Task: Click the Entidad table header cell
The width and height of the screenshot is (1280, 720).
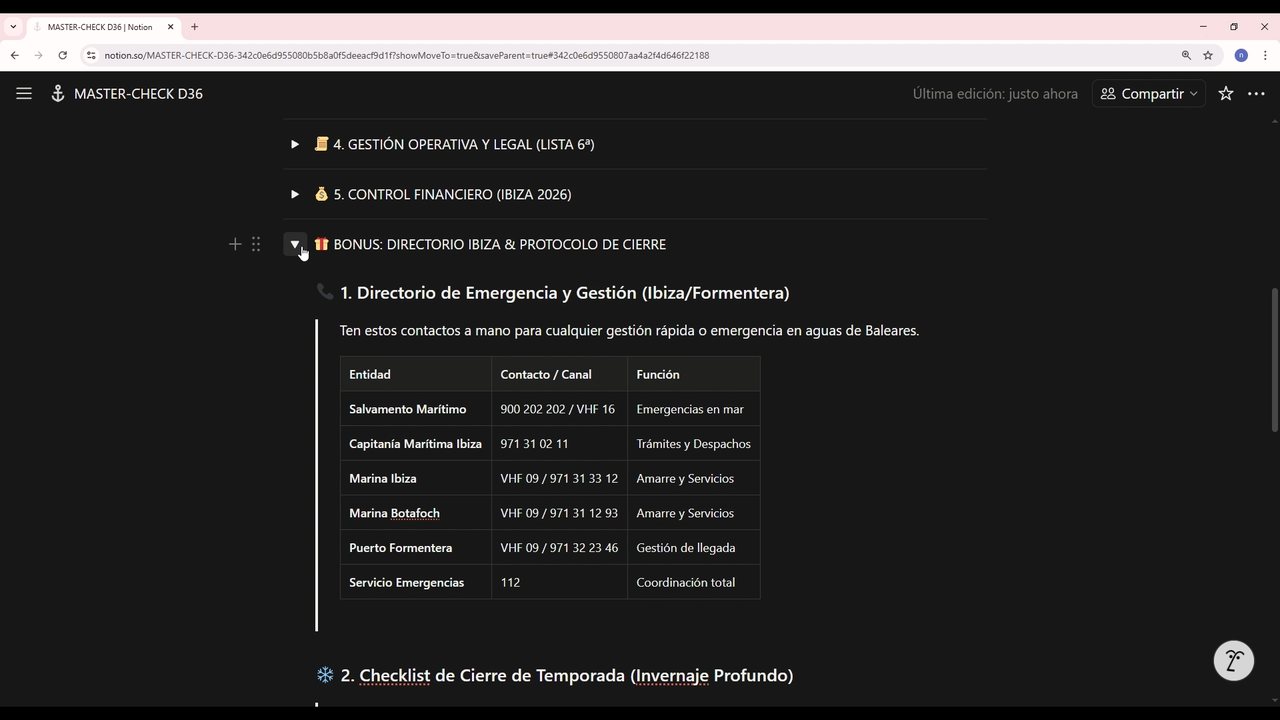Action: tap(416, 374)
